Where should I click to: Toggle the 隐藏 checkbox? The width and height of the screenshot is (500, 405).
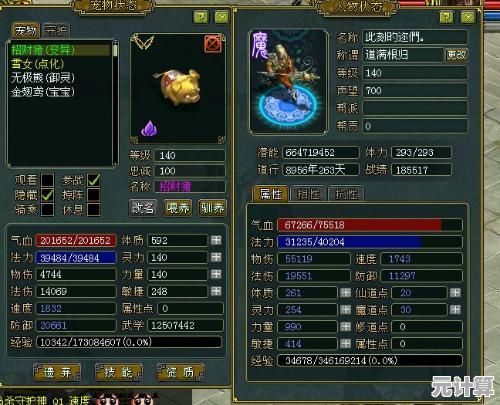(47, 195)
